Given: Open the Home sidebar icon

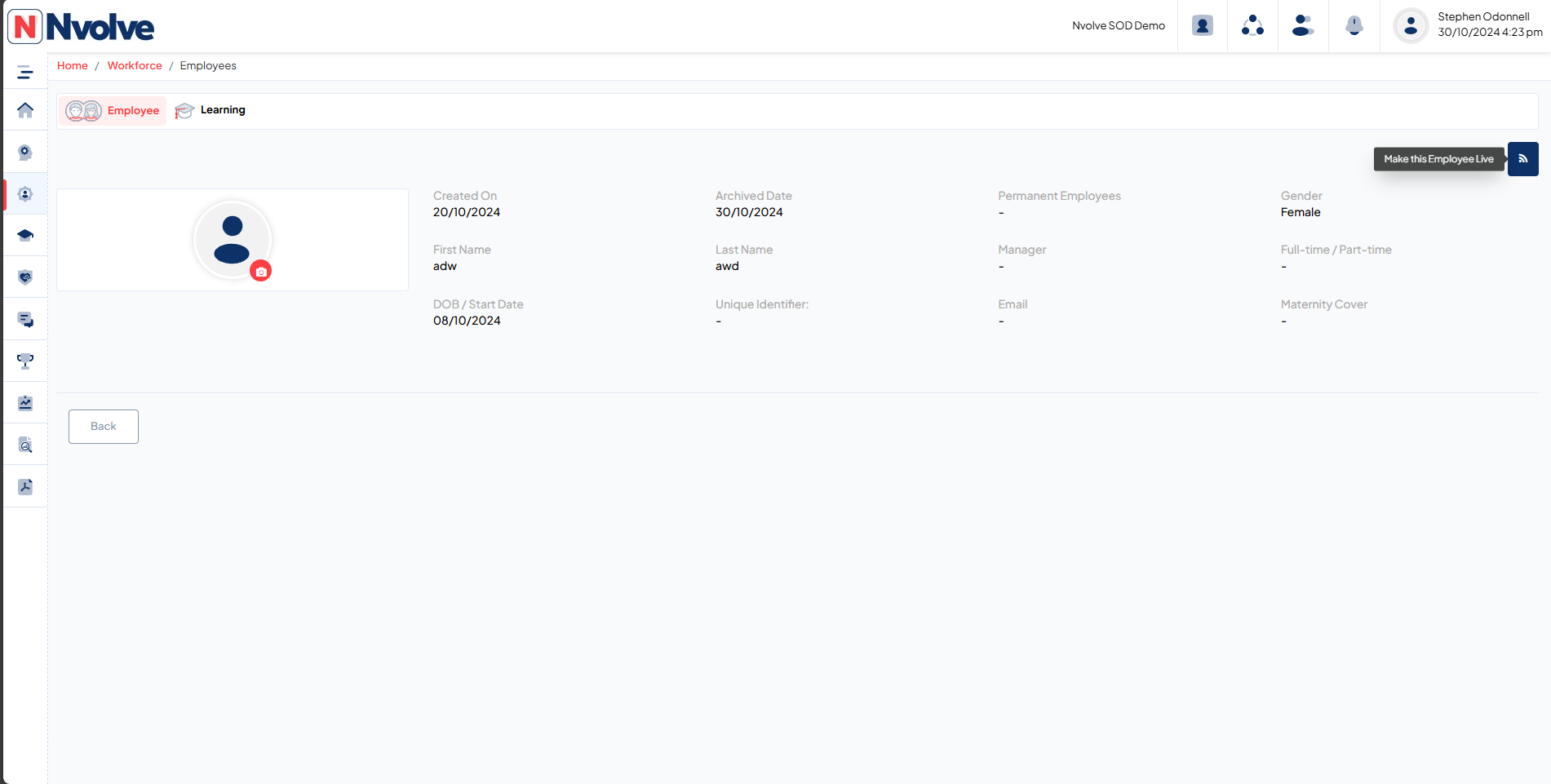Looking at the screenshot, I should 25,110.
